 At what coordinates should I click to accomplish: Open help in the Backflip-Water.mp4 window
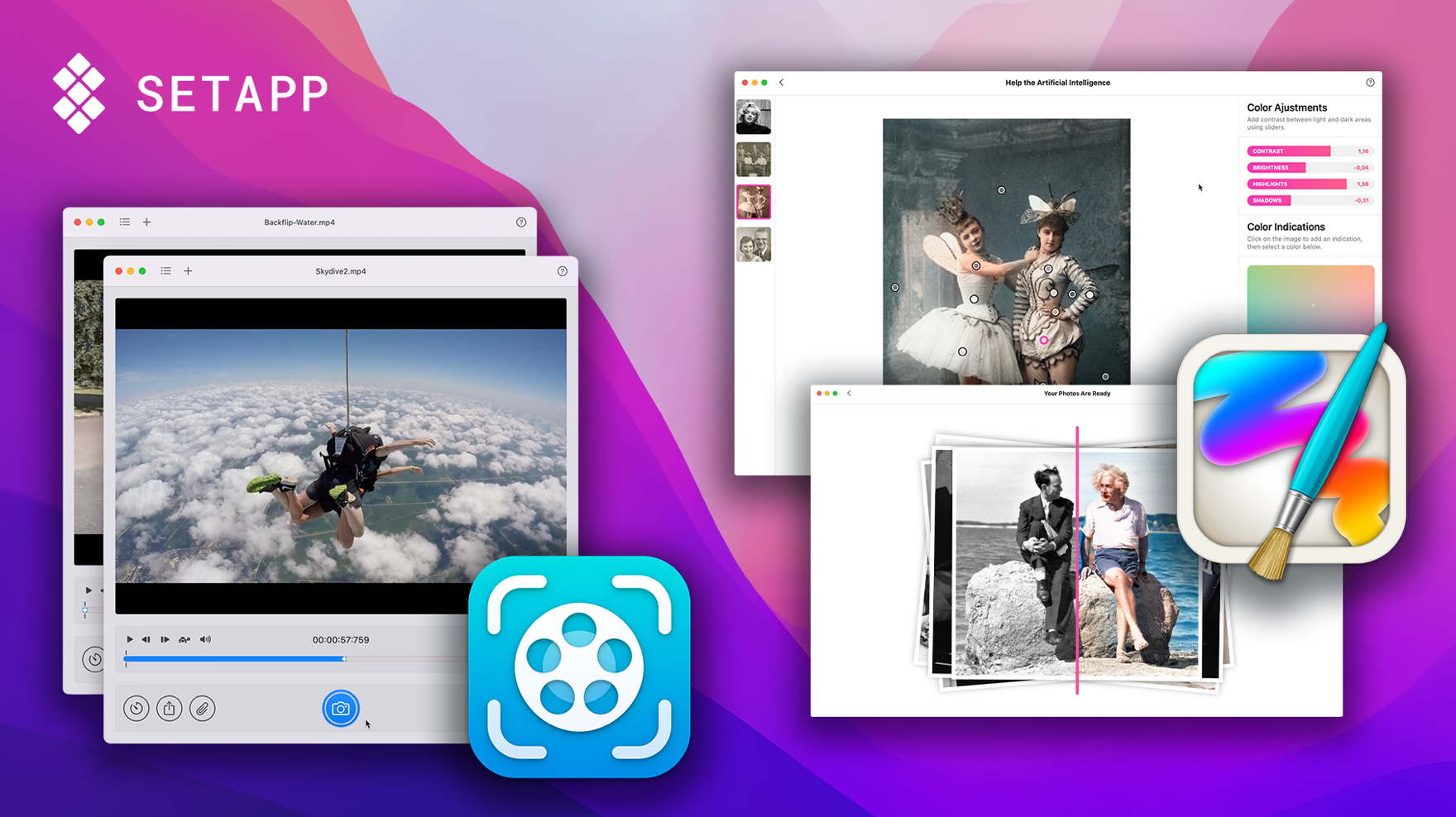point(521,222)
